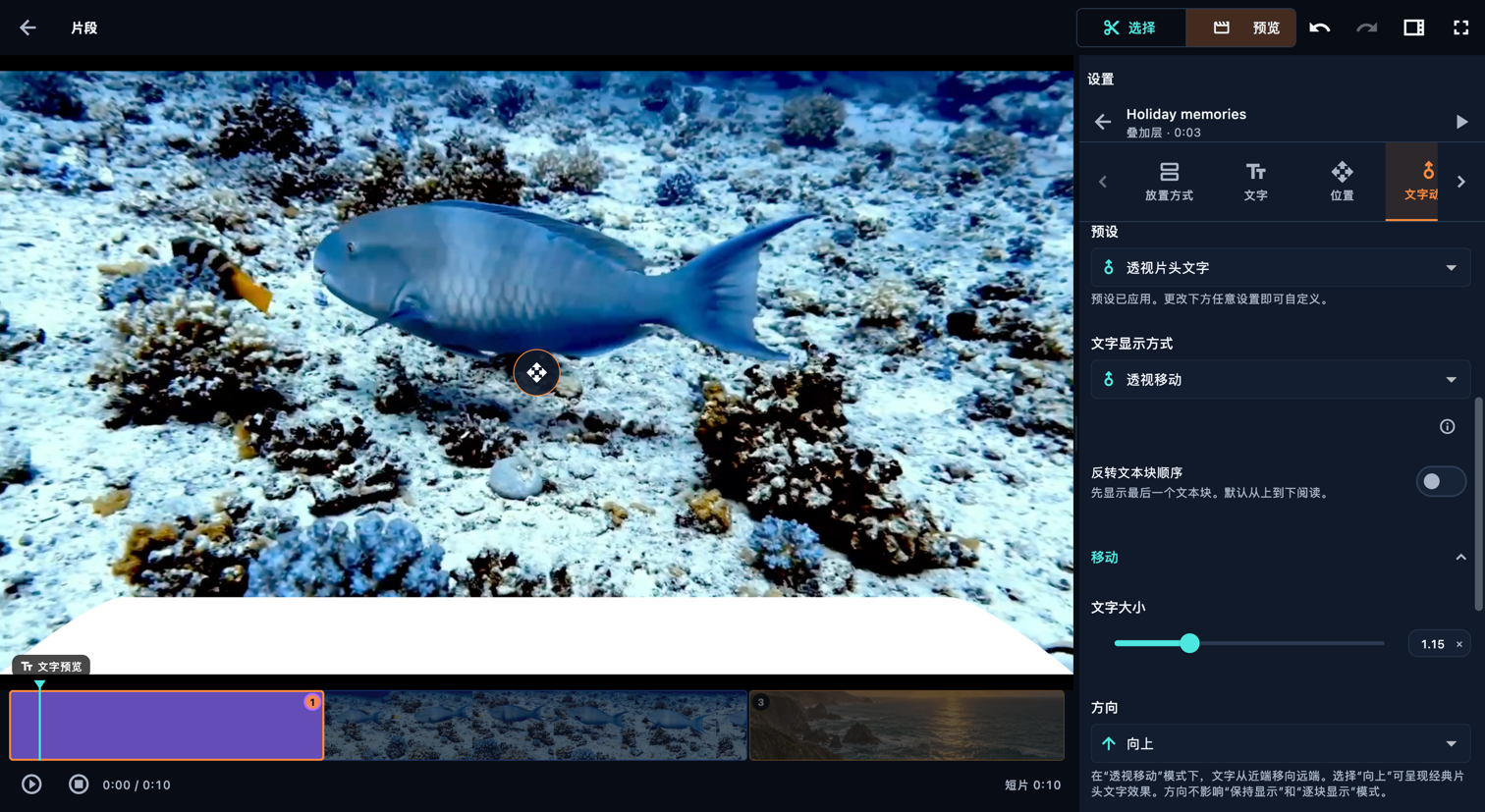
Task: Open the 文字显示方式 dropdown showing 透视移动
Action: (x=1280, y=379)
